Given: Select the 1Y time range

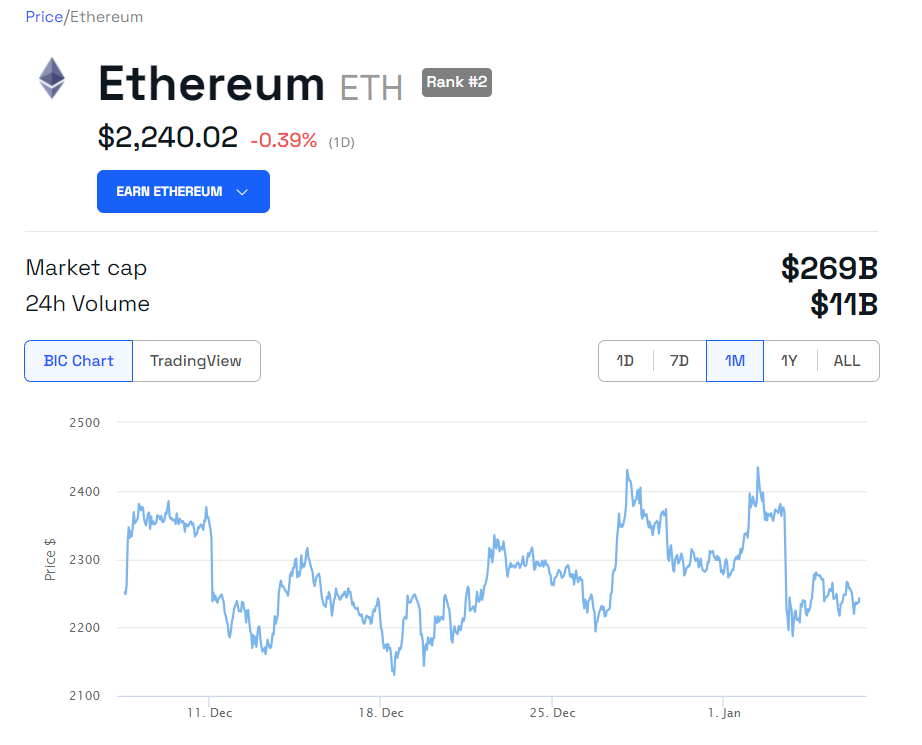Looking at the screenshot, I should [789, 361].
